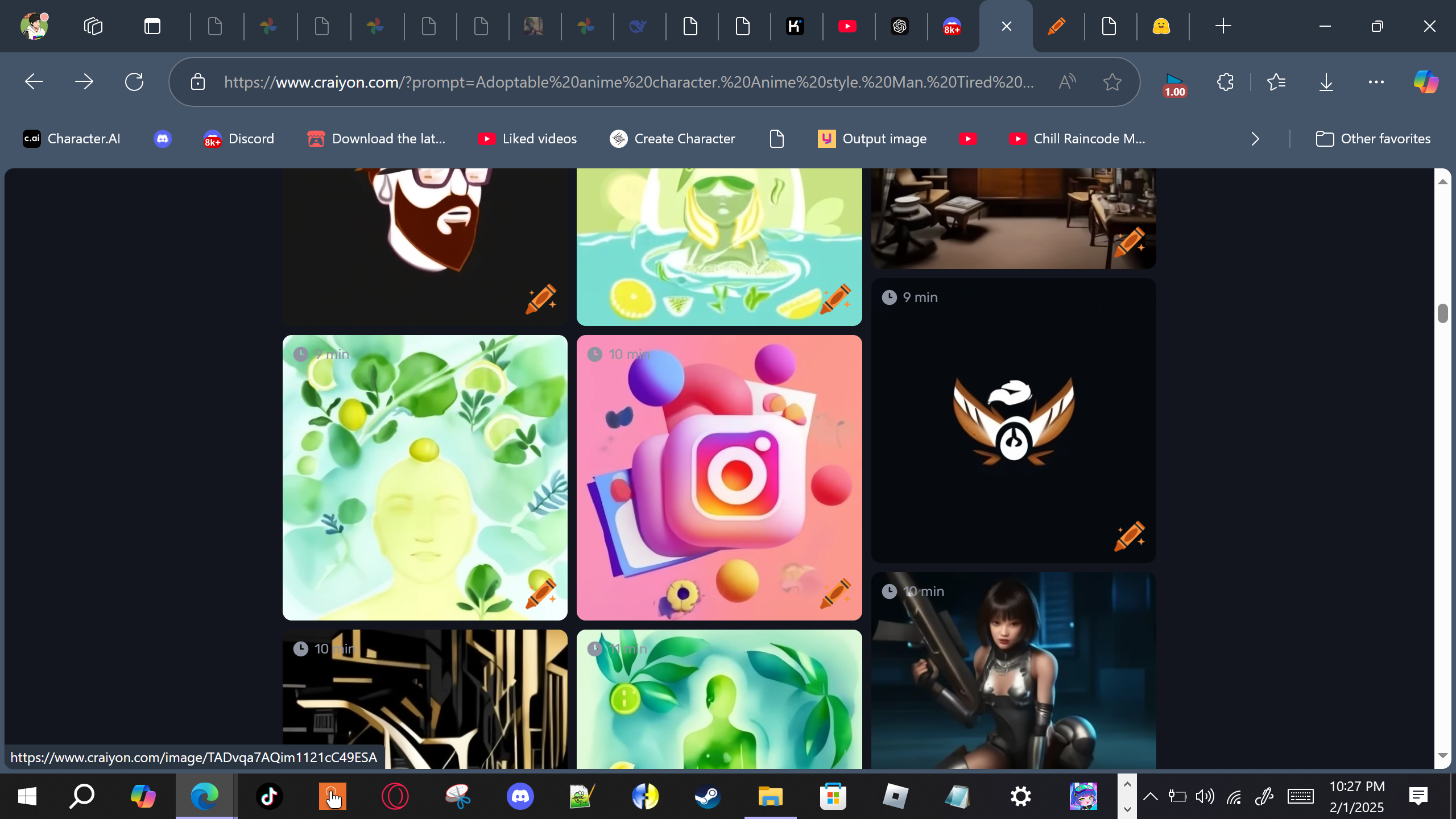Image resolution: width=1456 pixels, height=819 pixels.
Task: Open a new browser tab
Action: tap(1223, 26)
